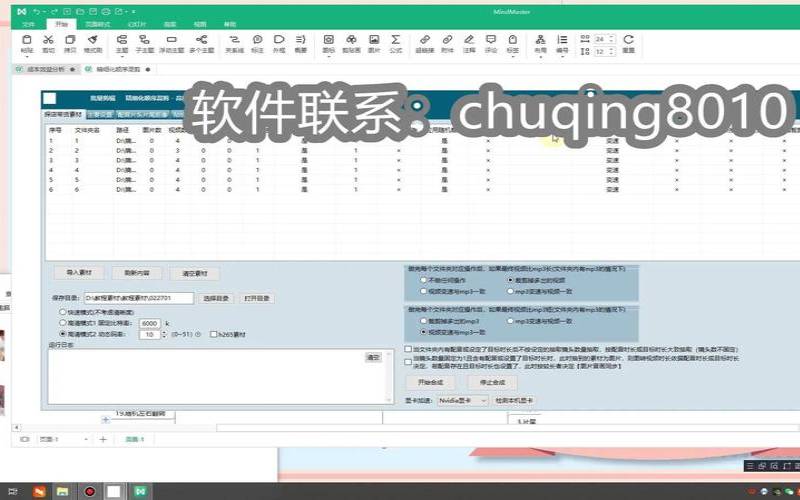The width and height of the screenshot is (800, 500).
Task: Click the Start Synthesis button
Action: click(430, 382)
